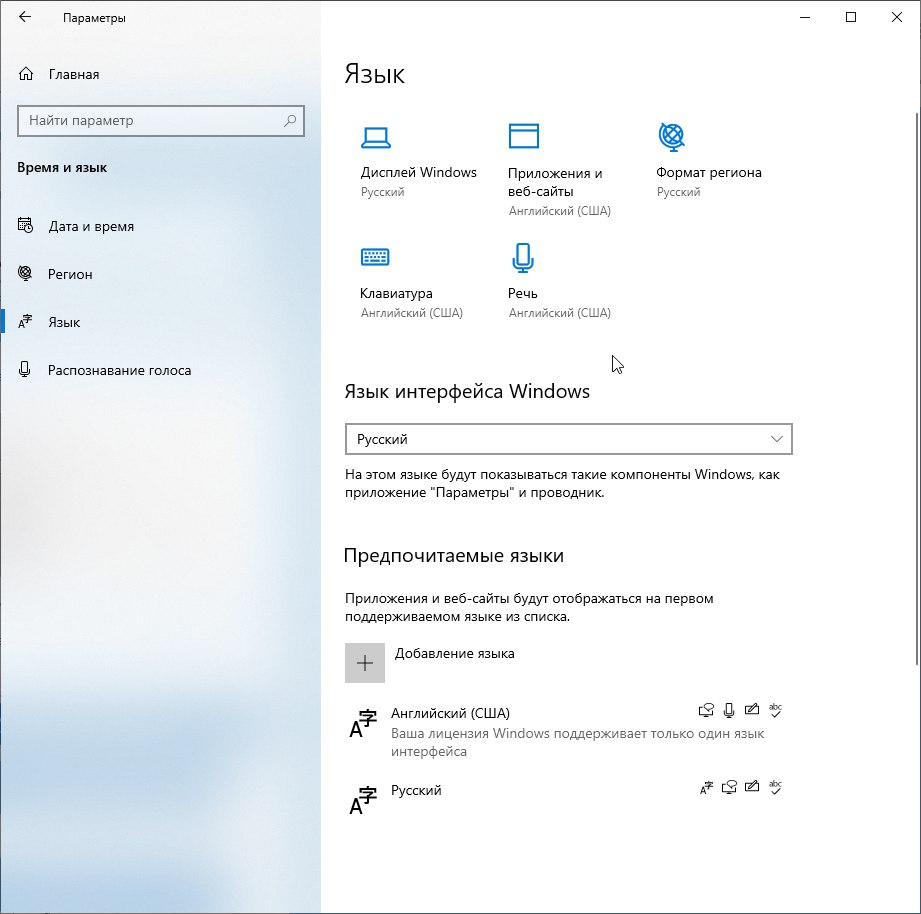This screenshot has height=914, width=921.
Task: Click the Русский language glyph icon
Action: click(363, 800)
